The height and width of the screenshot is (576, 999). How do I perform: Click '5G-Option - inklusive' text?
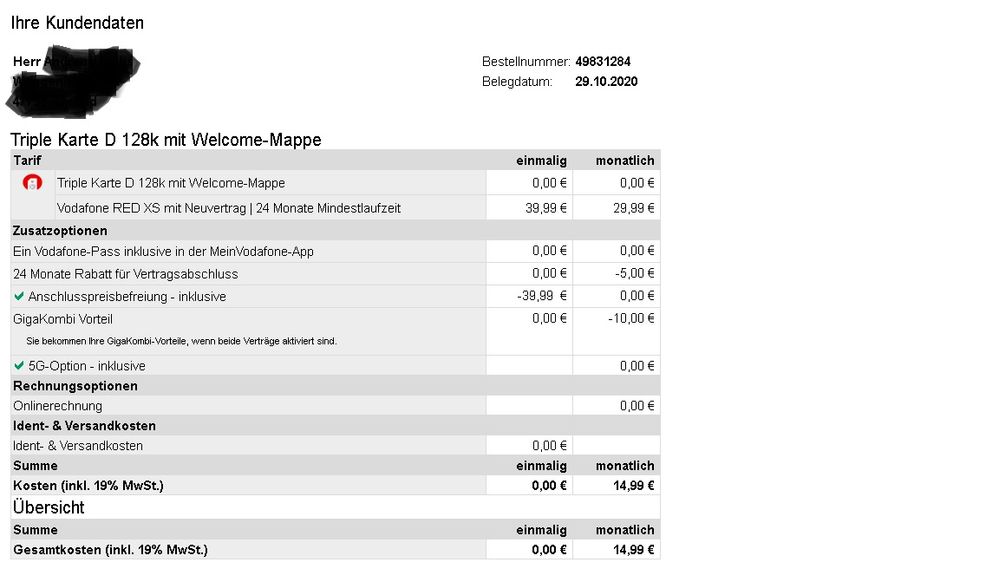pos(87,366)
